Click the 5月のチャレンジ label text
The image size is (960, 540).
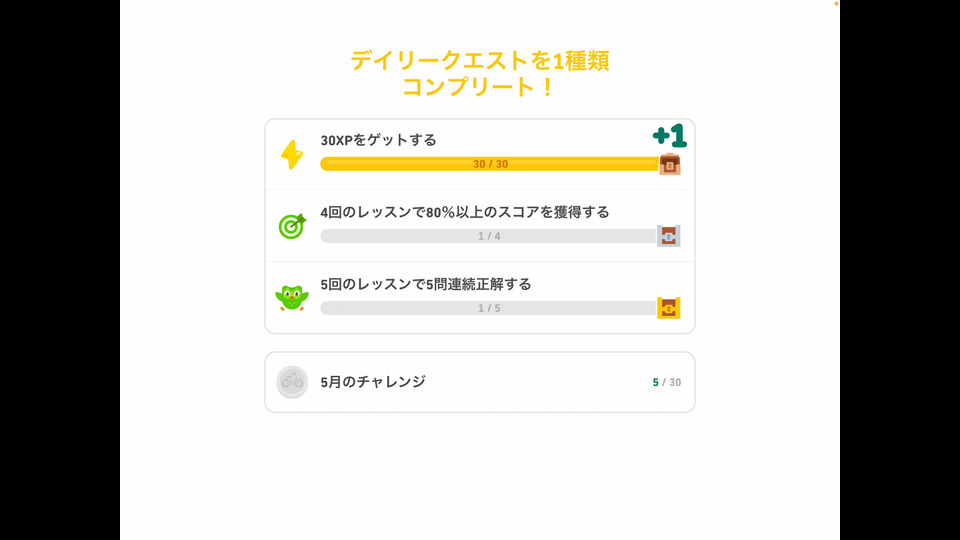tap(373, 381)
